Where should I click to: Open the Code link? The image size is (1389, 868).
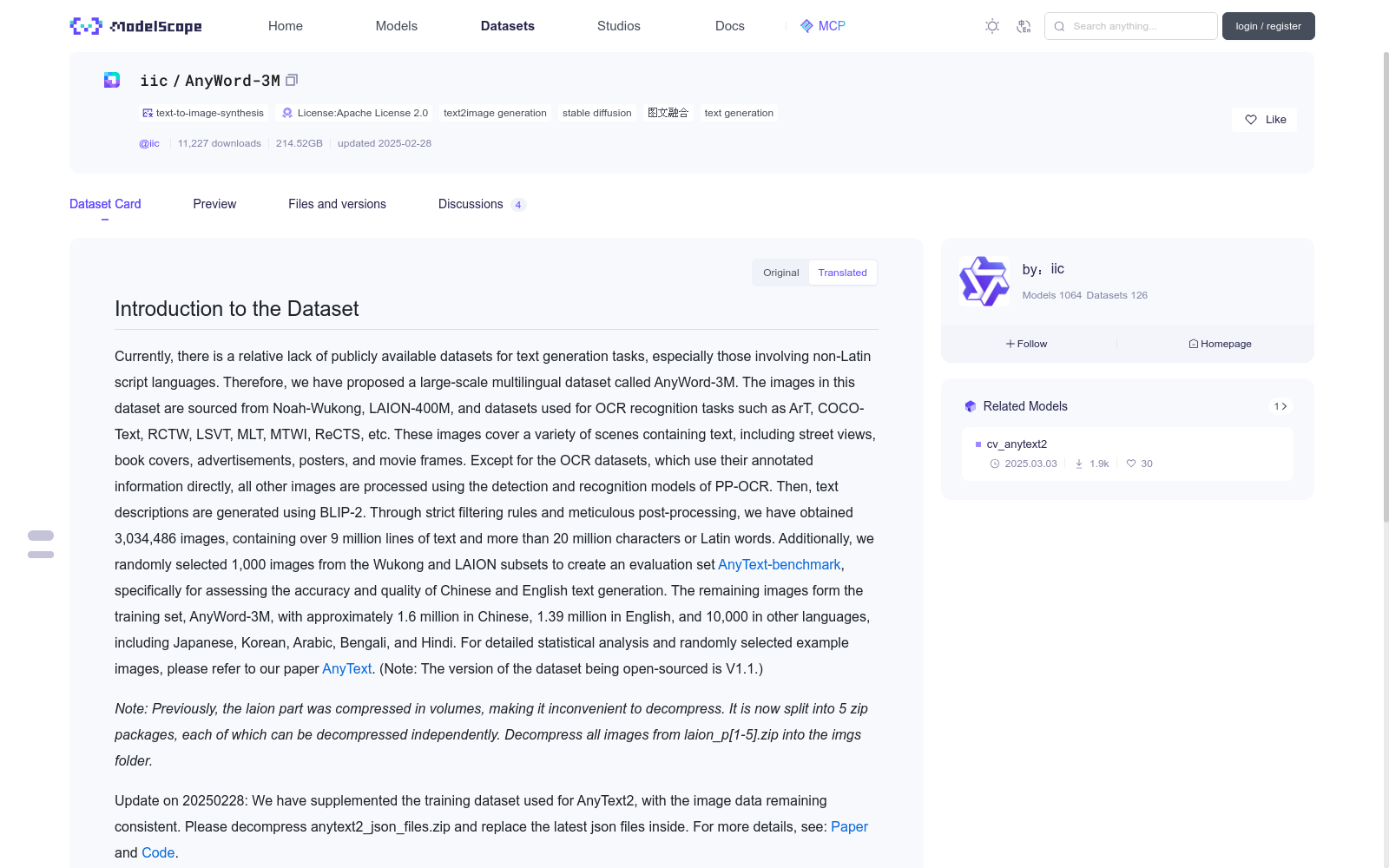pos(158,852)
